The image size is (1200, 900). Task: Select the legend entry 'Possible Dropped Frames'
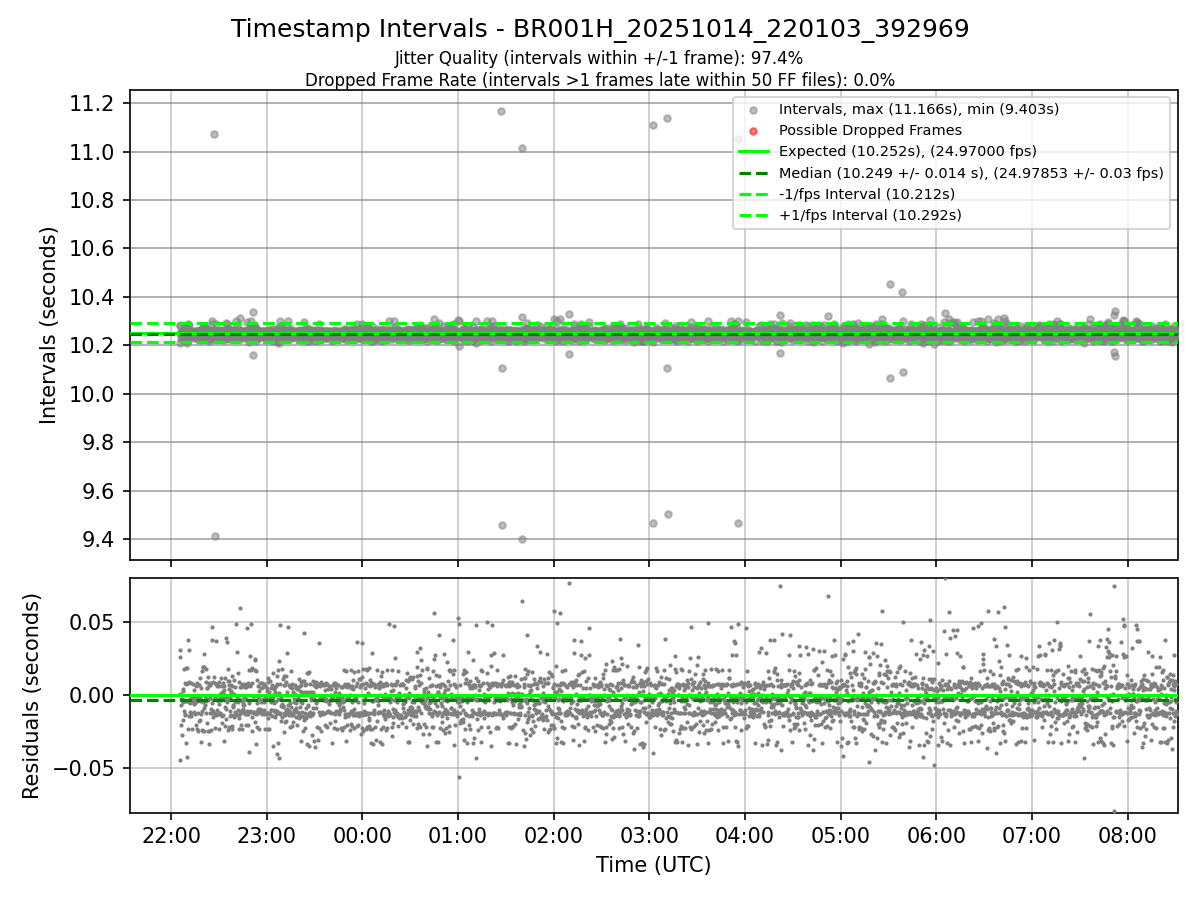tap(870, 130)
